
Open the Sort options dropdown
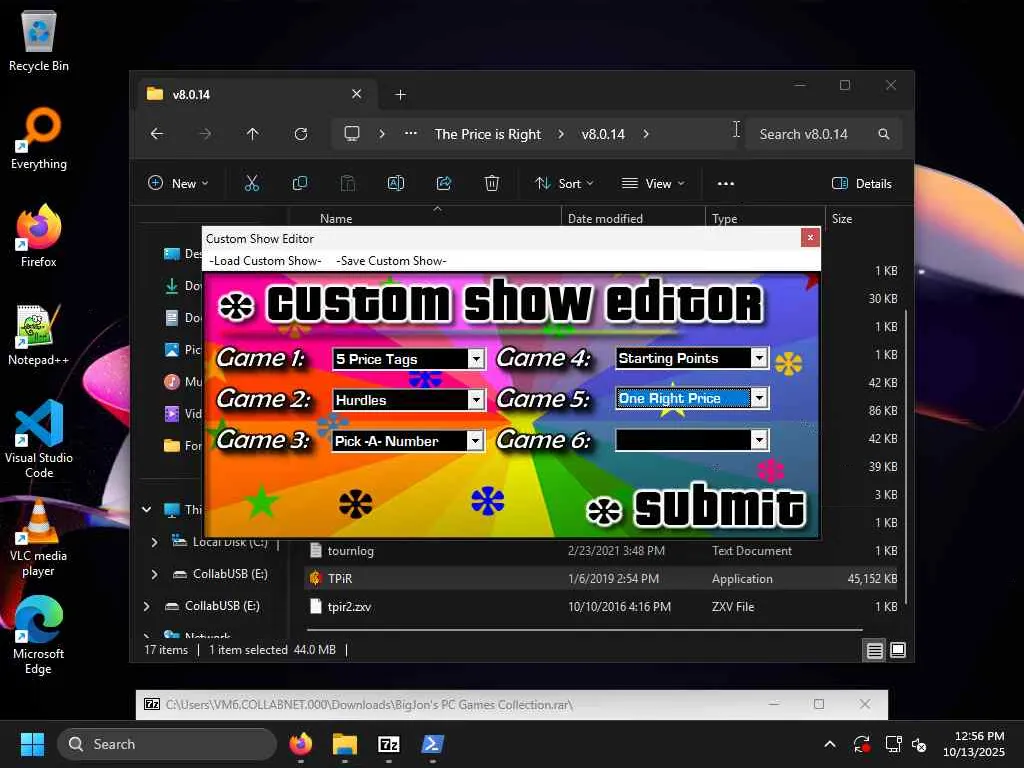564,184
